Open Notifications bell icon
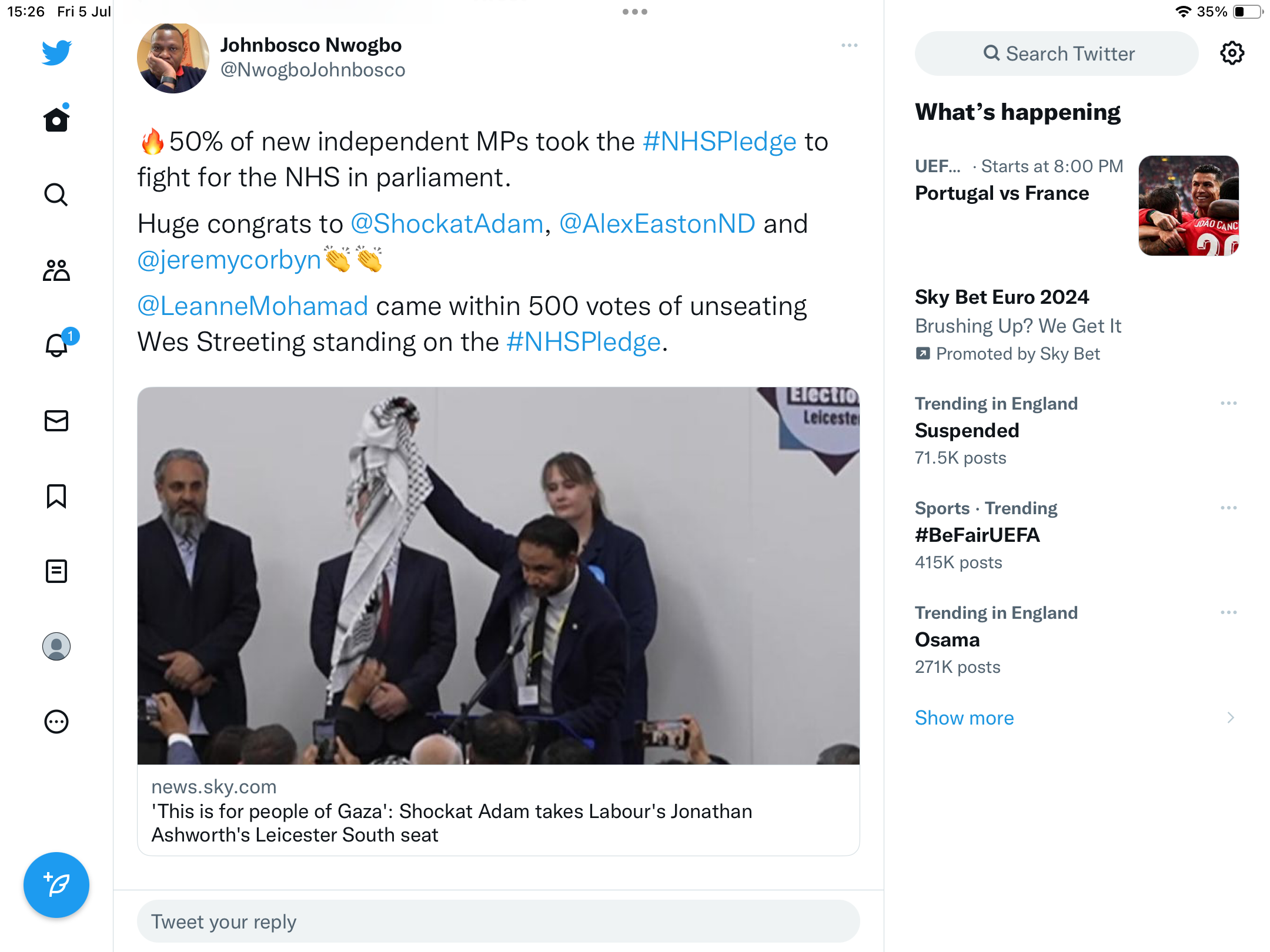This screenshot has height=952, width=1270. (56, 345)
